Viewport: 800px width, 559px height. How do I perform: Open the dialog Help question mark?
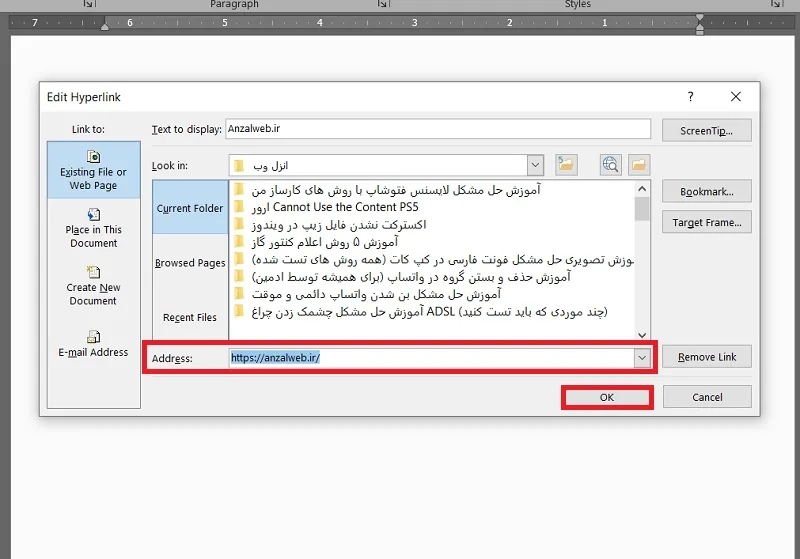point(690,96)
